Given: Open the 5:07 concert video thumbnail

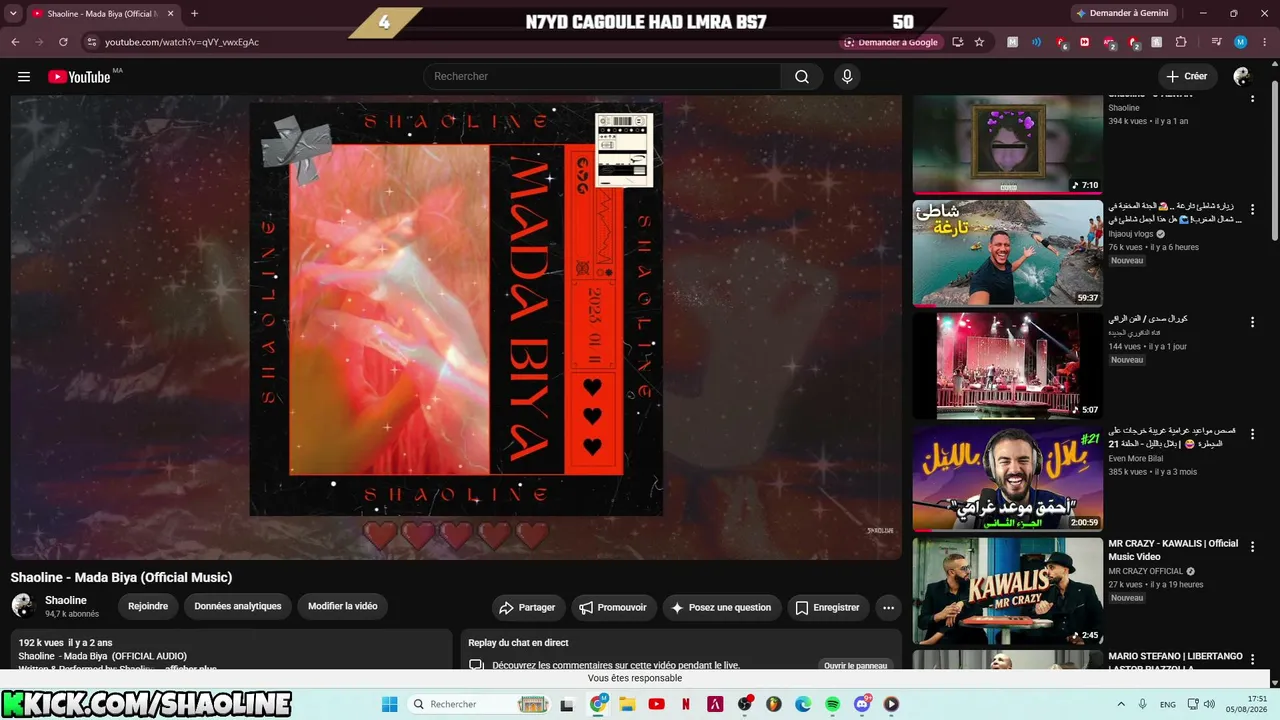Looking at the screenshot, I should (x=1008, y=366).
